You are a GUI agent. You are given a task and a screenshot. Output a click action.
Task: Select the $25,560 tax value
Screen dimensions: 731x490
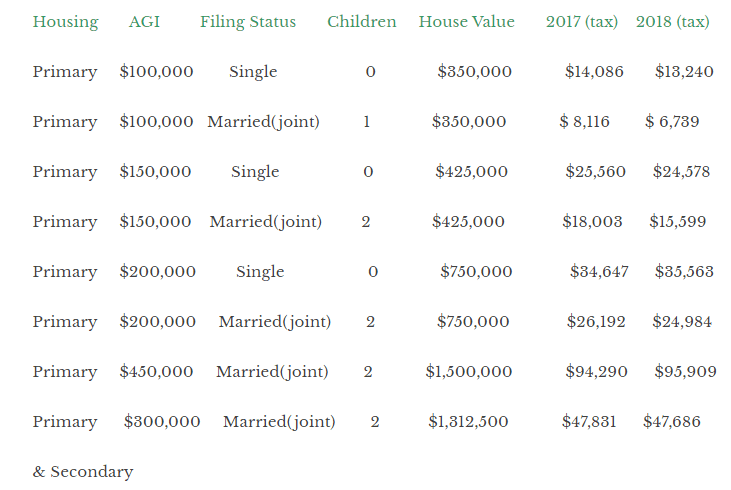[x=595, y=172]
